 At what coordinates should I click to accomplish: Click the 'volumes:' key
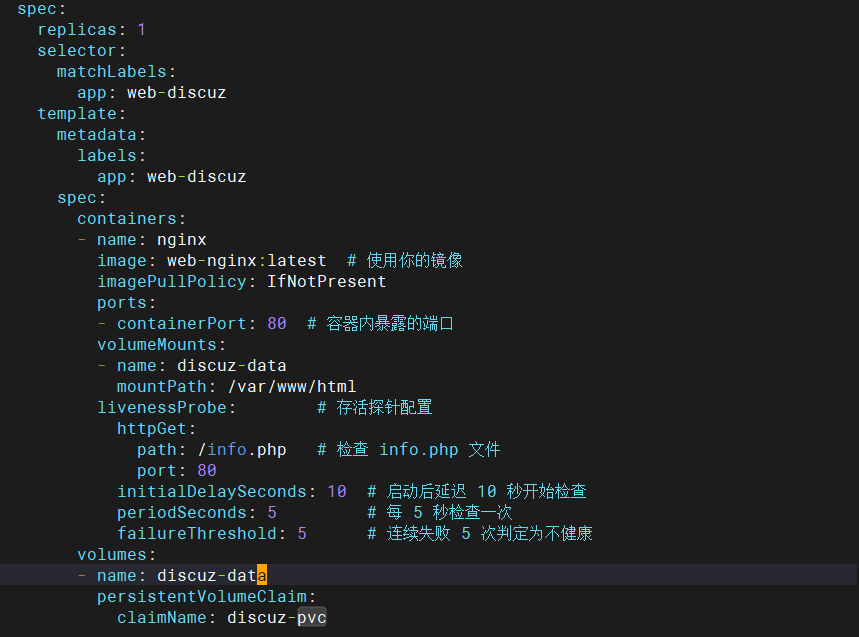tap(117, 555)
